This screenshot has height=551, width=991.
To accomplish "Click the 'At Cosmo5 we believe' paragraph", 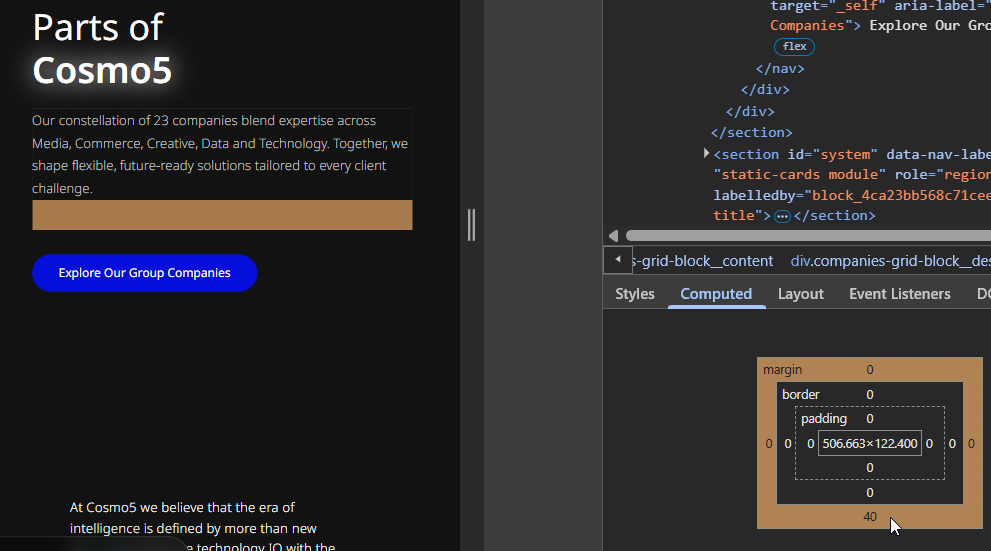I will (x=202, y=527).
